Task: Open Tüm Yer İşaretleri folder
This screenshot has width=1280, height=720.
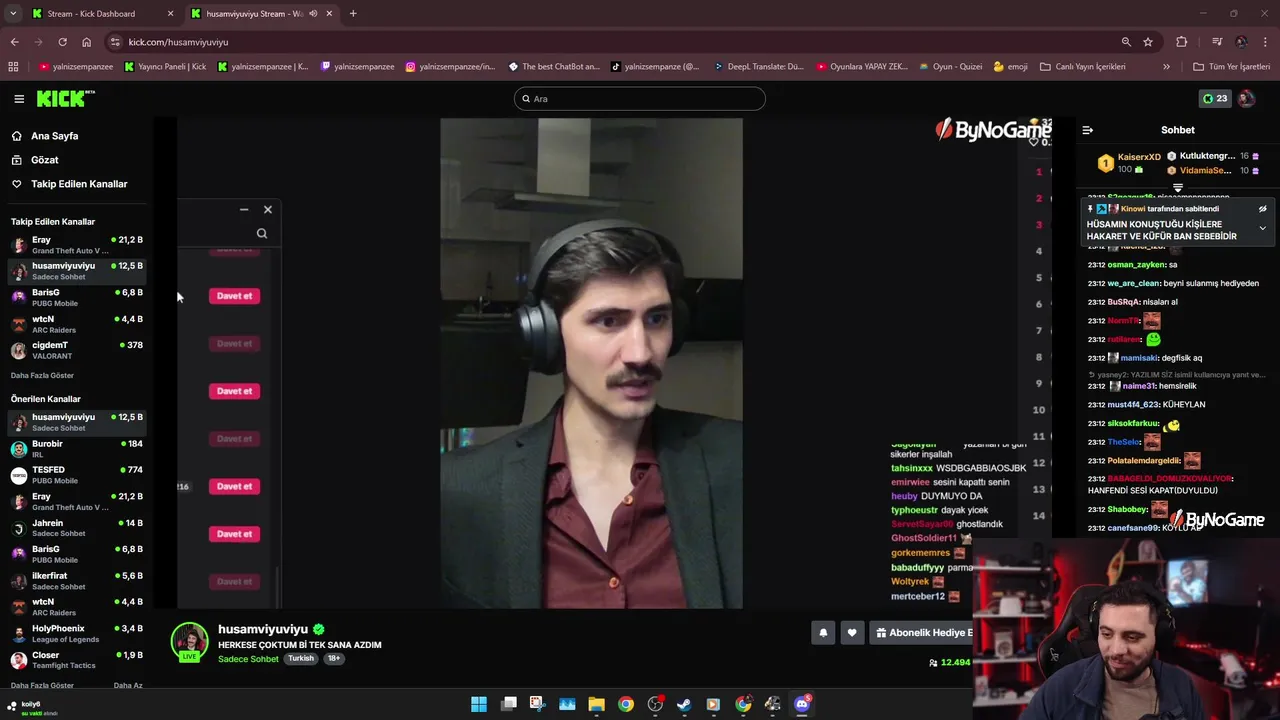Action: coord(1232,67)
